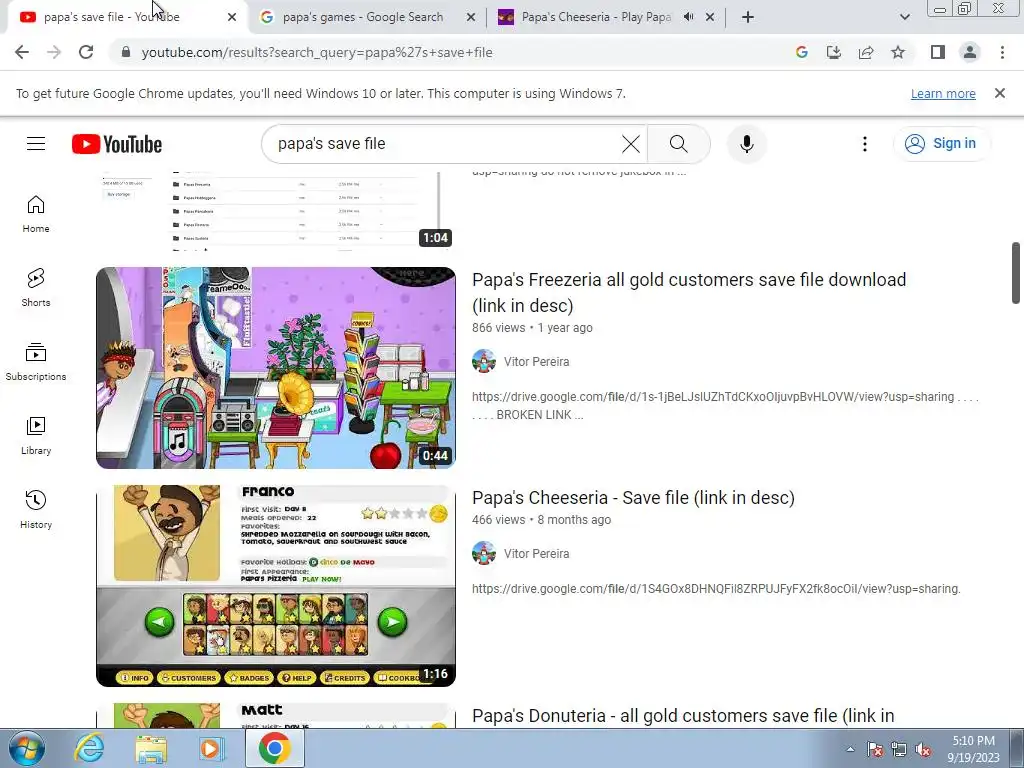Viewport: 1024px width, 768px height.
Task: Click the magnifier search button
Action: click(679, 144)
